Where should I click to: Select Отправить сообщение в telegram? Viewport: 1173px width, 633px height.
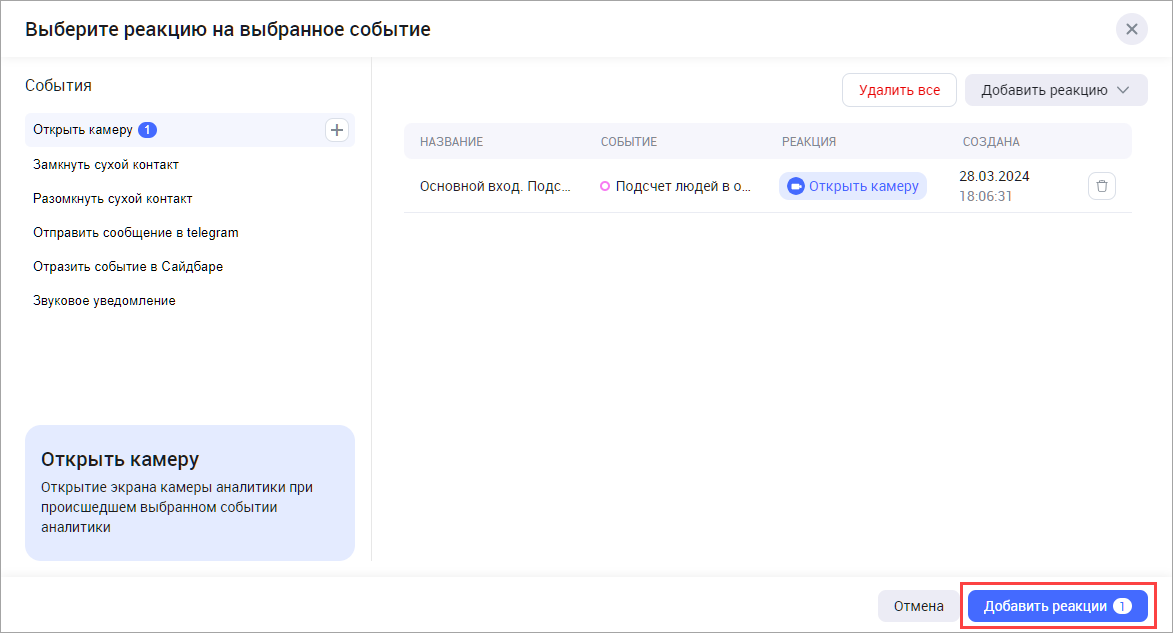[x=135, y=232]
